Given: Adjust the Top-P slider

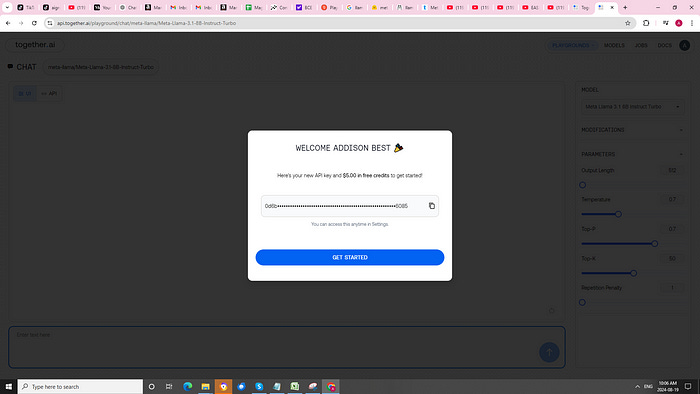Looking at the screenshot, I should pos(654,244).
